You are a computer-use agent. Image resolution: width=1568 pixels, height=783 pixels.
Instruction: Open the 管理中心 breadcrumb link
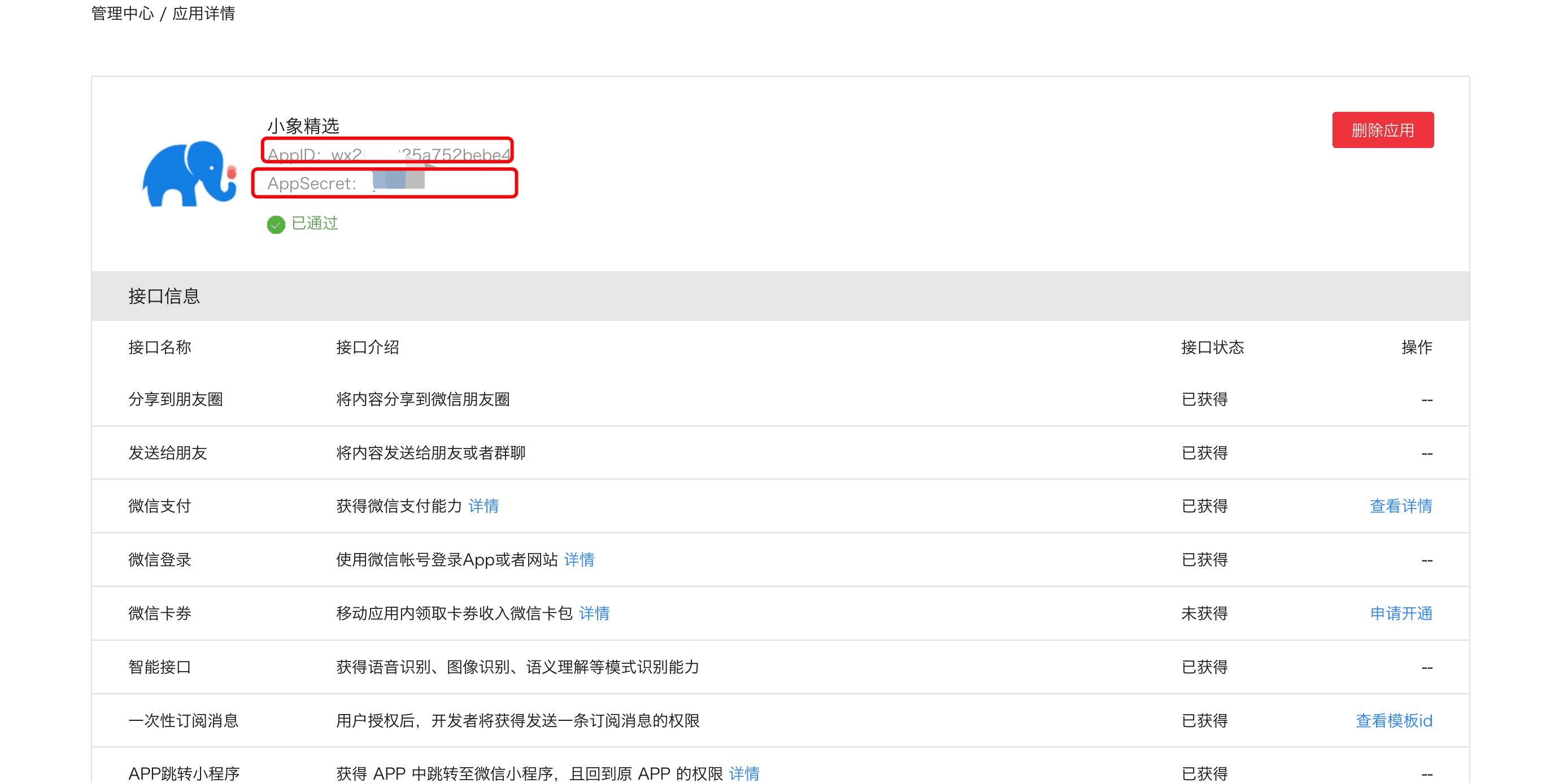(x=123, y=14)
